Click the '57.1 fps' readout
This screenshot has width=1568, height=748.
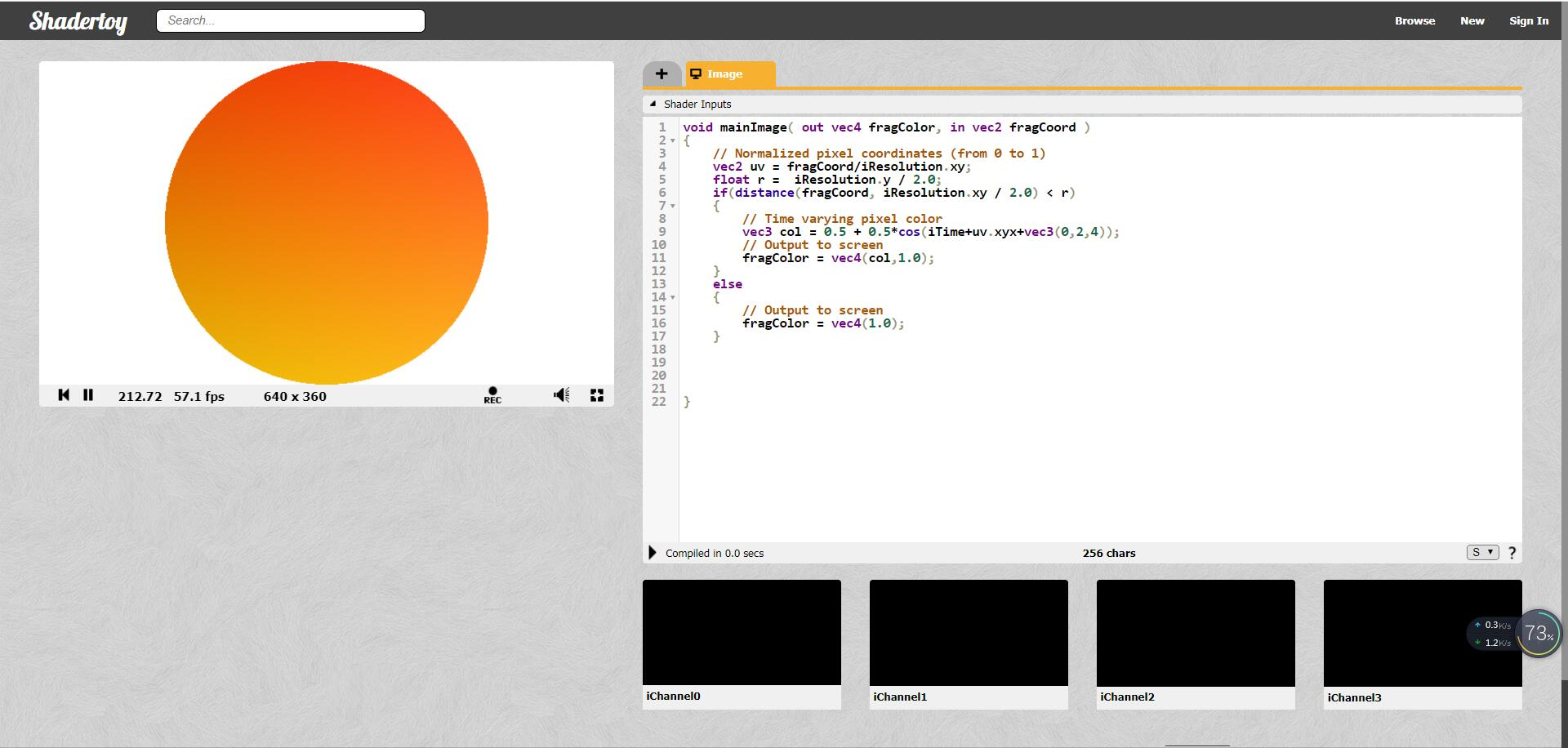(x=198, y=396)
